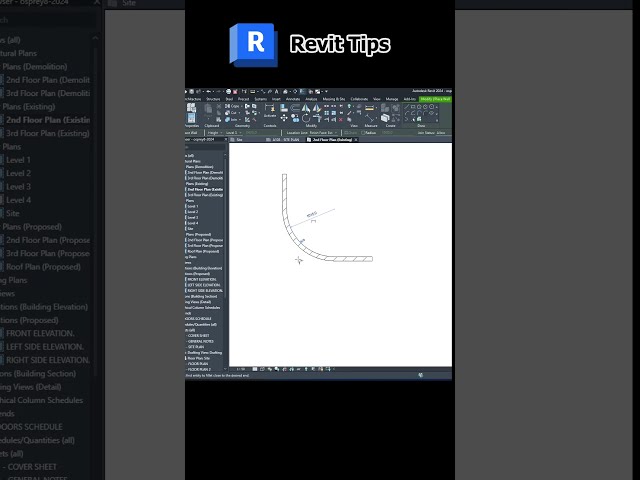Screen dimensions: 640x480
Task: Open the Annotate ribbon tab
Action: [x=293, y=99]
